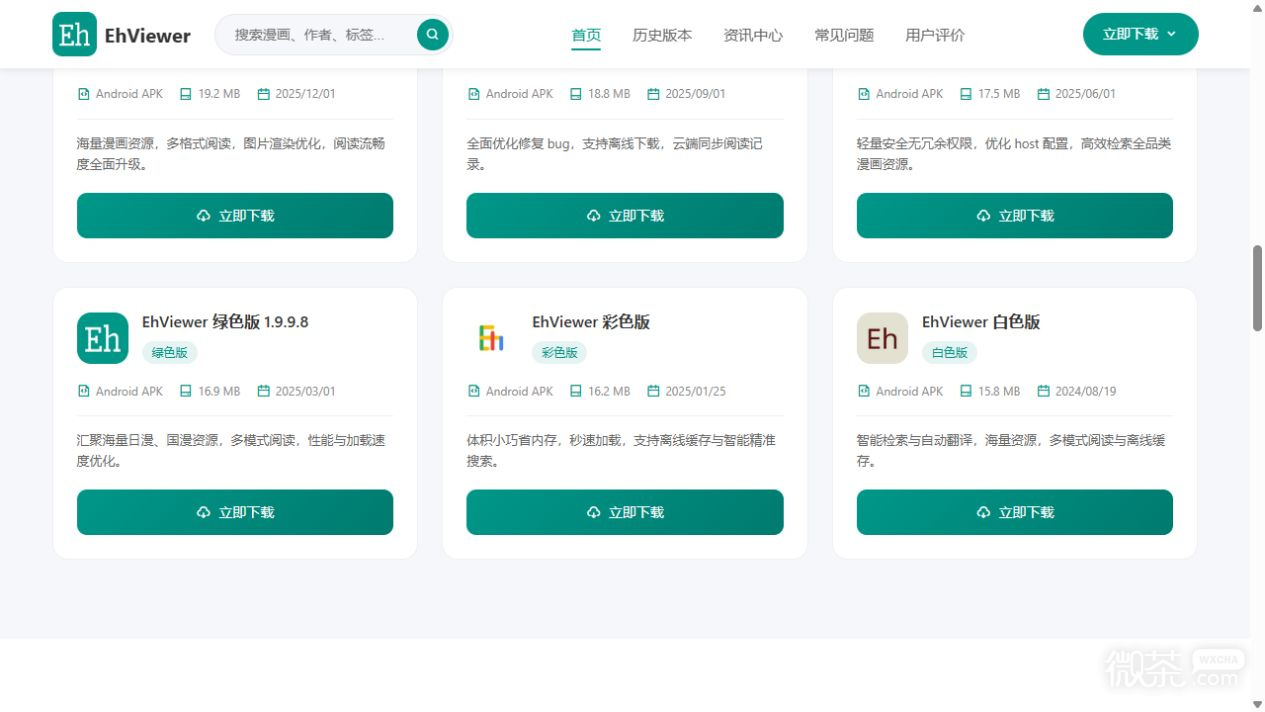The height and width of the screenshot is (712, 1265).
Task: Download EhViewer 绿色版 1.9.9.8
Action: point(235,512)
